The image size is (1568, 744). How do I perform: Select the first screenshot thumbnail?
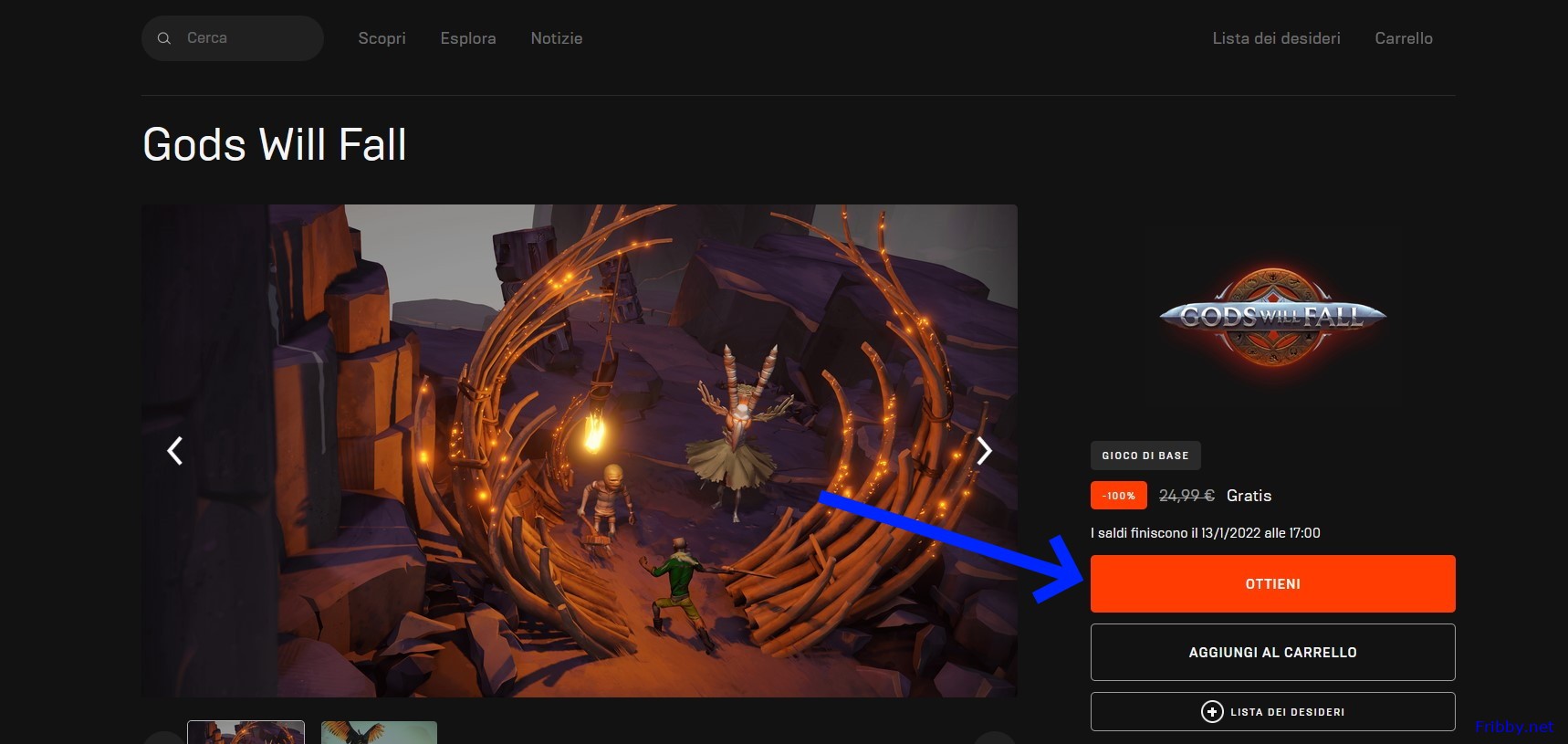(x=246, y=732)
